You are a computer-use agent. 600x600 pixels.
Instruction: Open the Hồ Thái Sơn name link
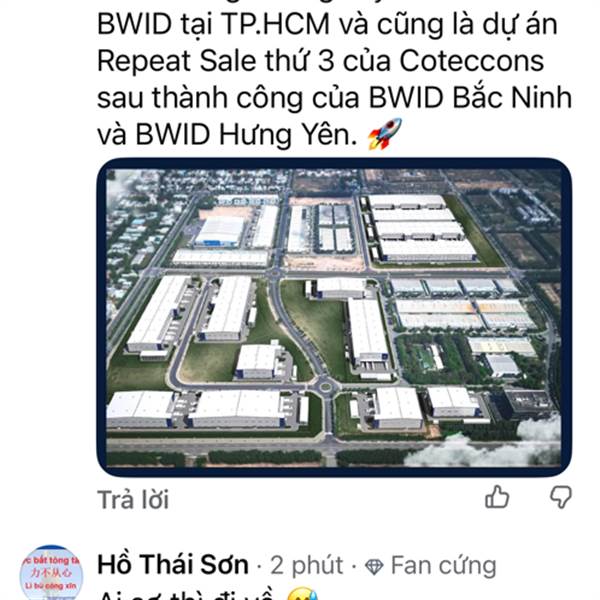(173, 565)
